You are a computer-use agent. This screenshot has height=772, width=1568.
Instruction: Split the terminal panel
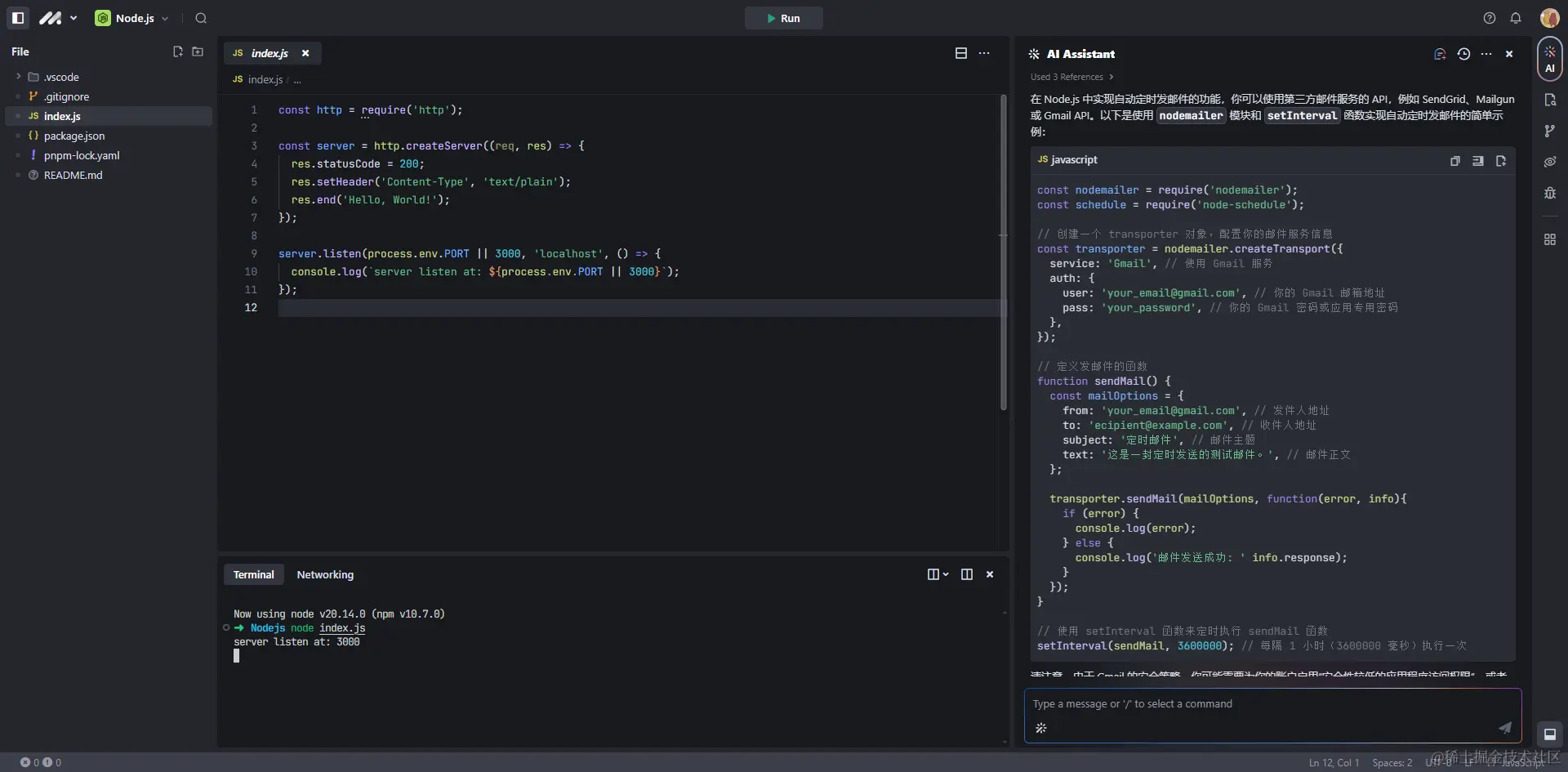967,574
